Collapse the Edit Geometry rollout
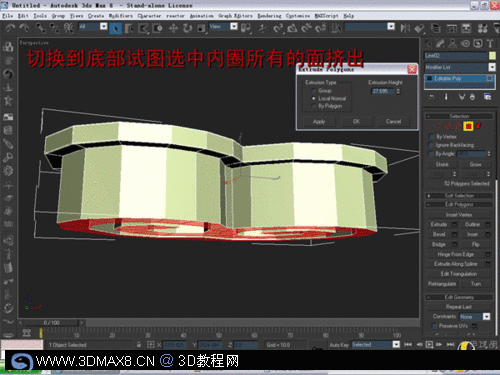500x375 pixels. [459, 297]
